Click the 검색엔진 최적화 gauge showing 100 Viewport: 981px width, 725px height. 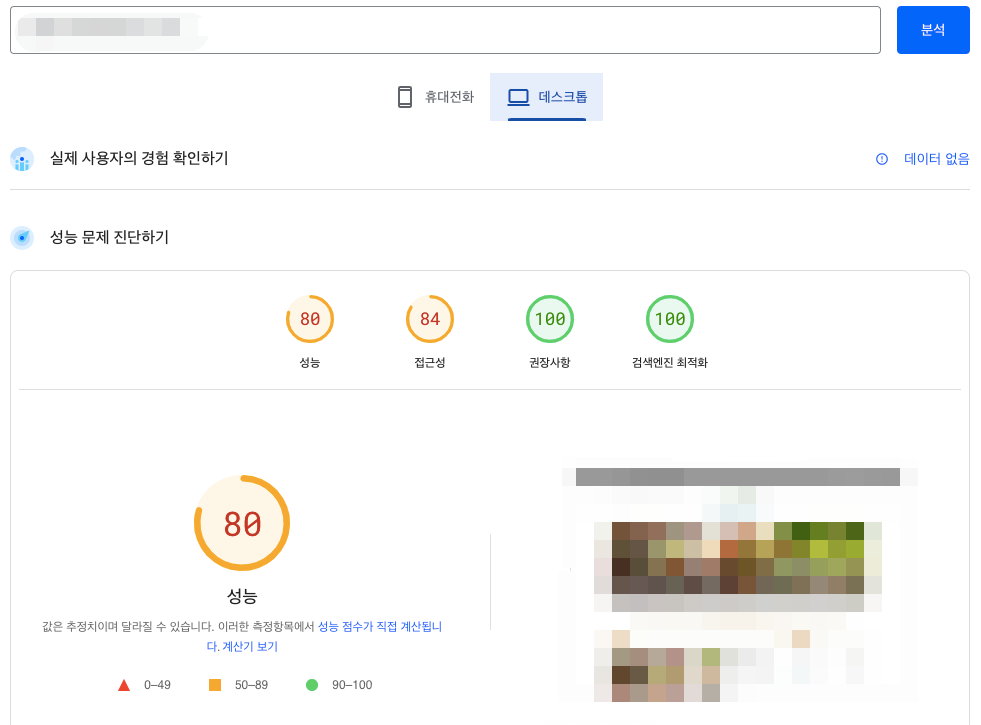[670, 318]
